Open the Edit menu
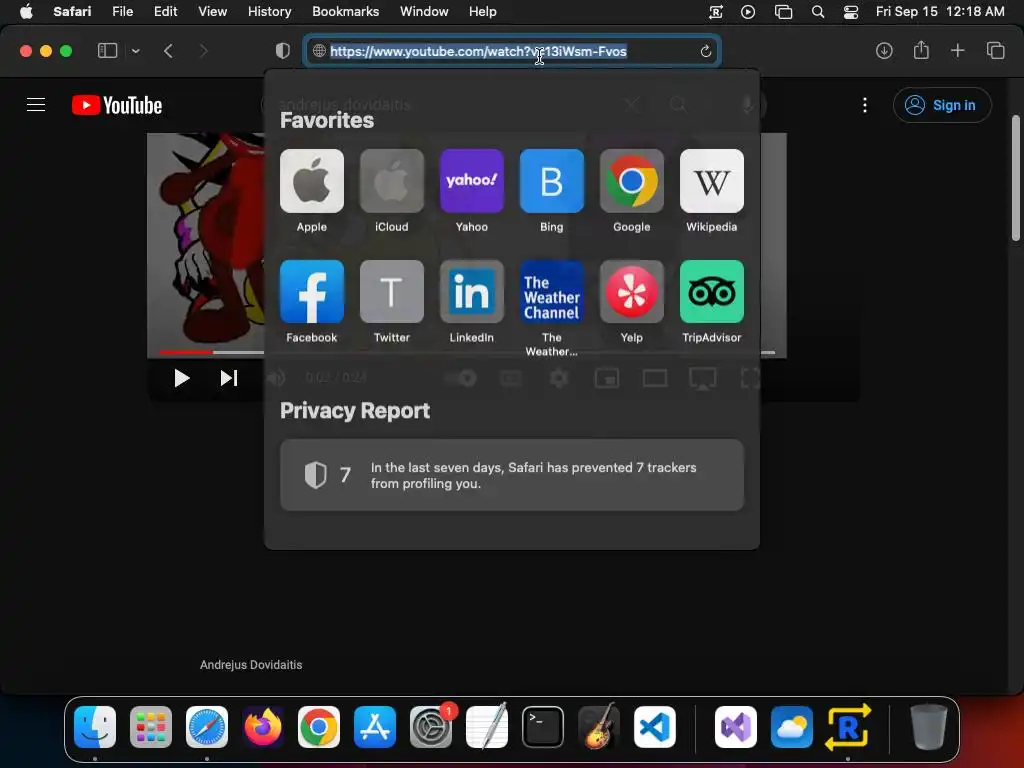The height and width of the screenshot is (768, 1024). (x=165, y=12)
